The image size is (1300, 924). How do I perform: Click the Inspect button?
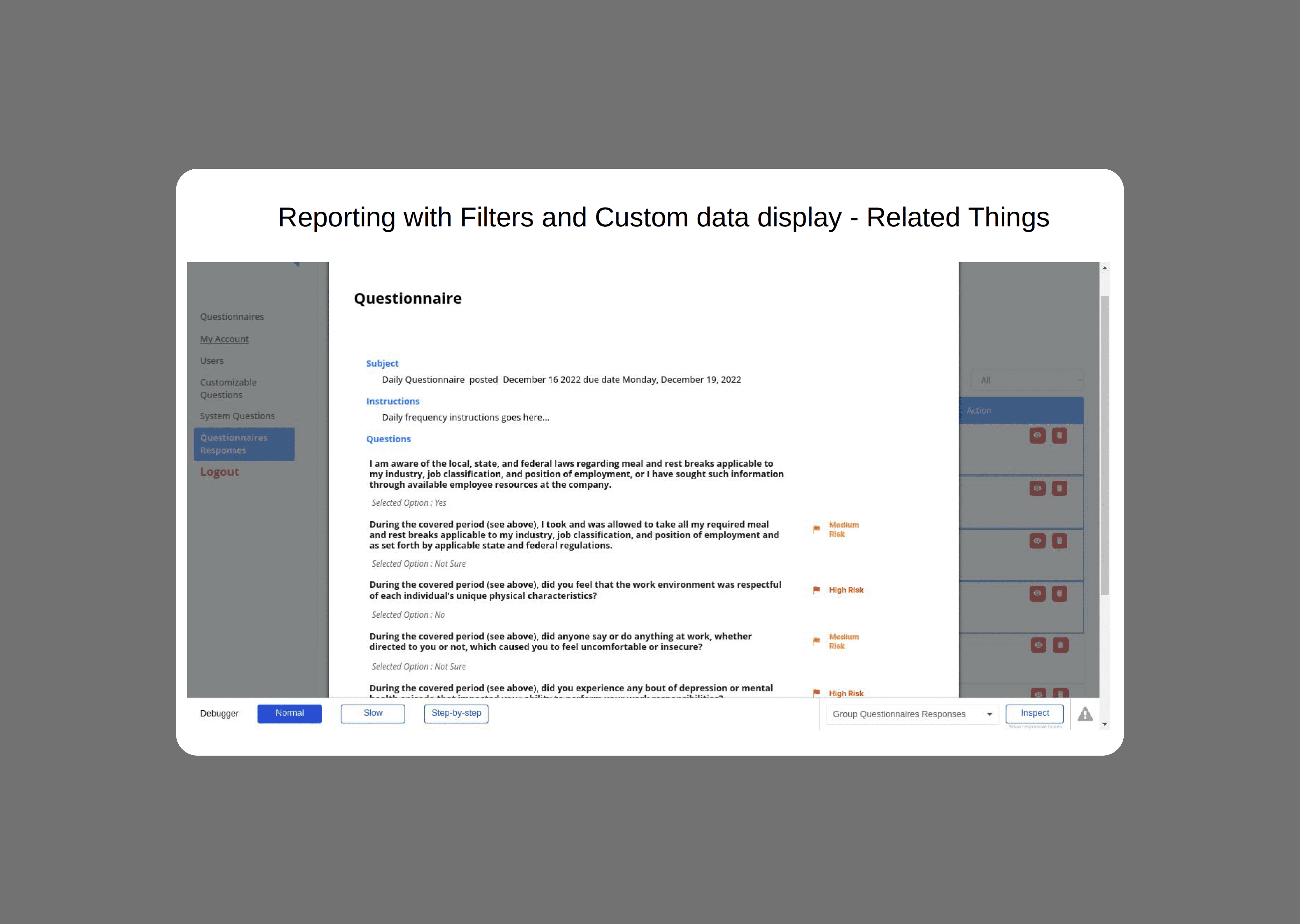coord(1034,714)
